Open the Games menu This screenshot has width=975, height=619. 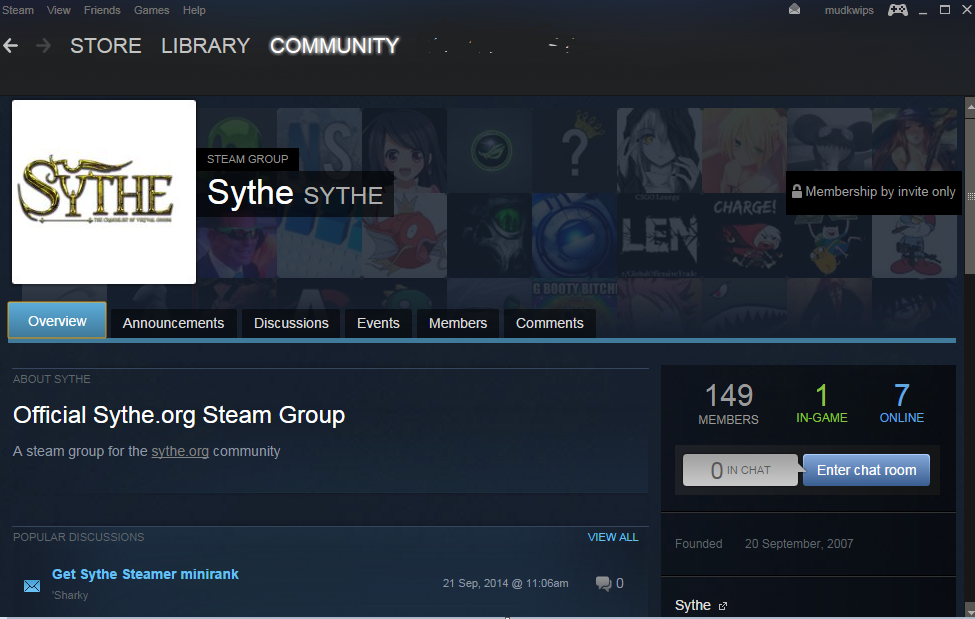click(x=151, y=10)
